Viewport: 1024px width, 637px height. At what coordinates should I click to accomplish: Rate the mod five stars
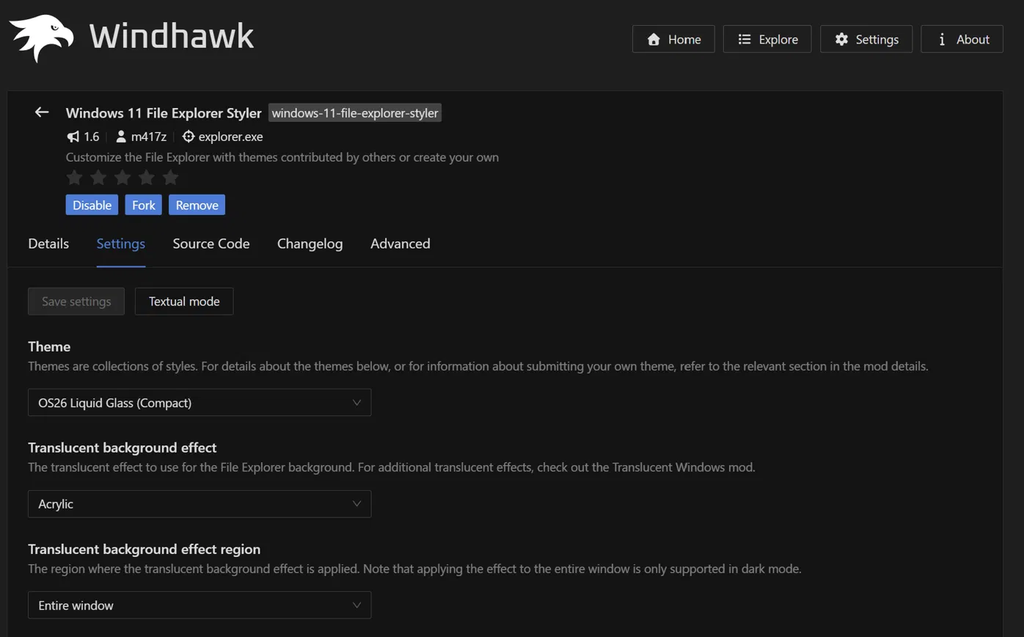[170, 177]
